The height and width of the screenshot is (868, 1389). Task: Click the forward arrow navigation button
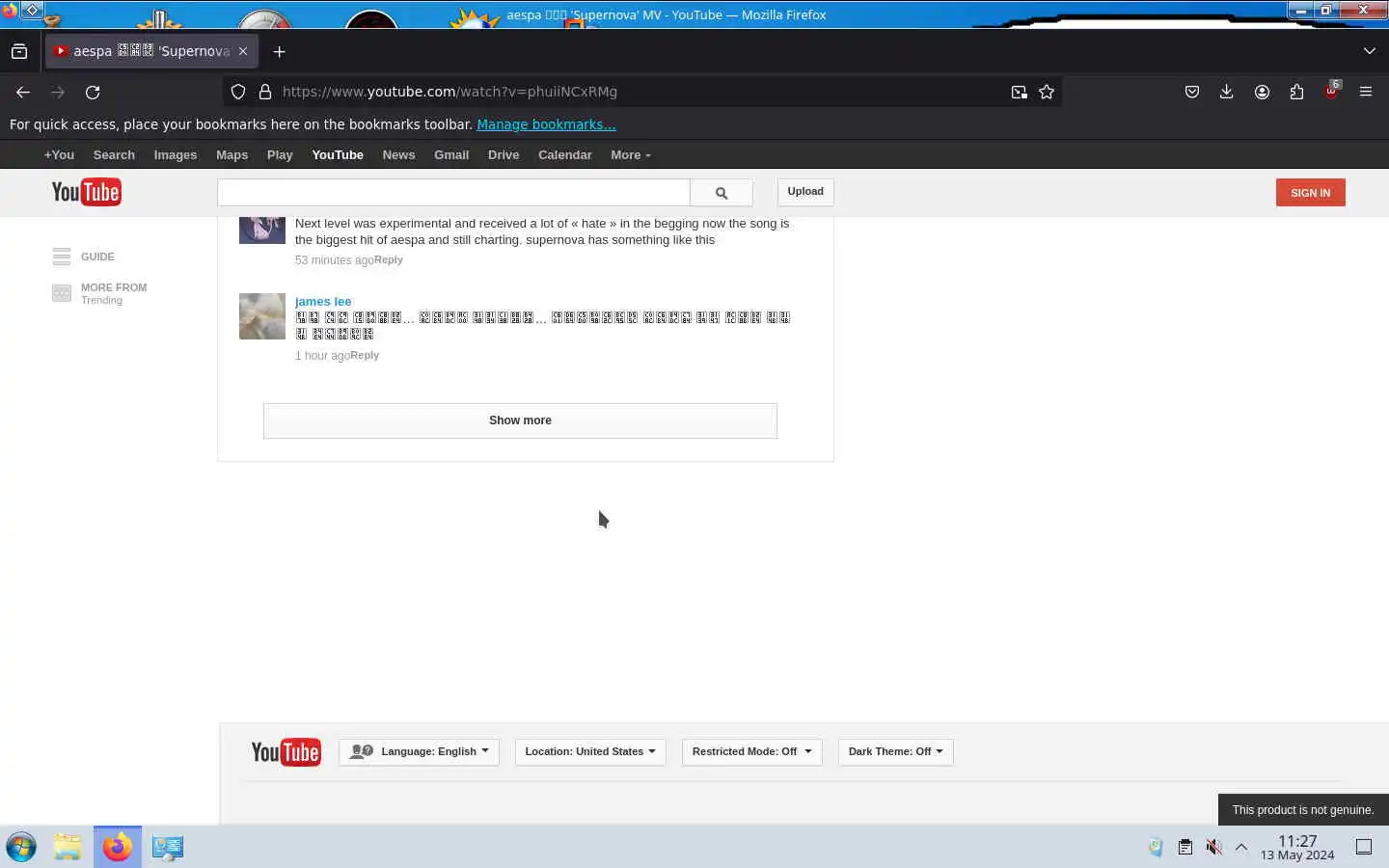click(x=58, y=93)
